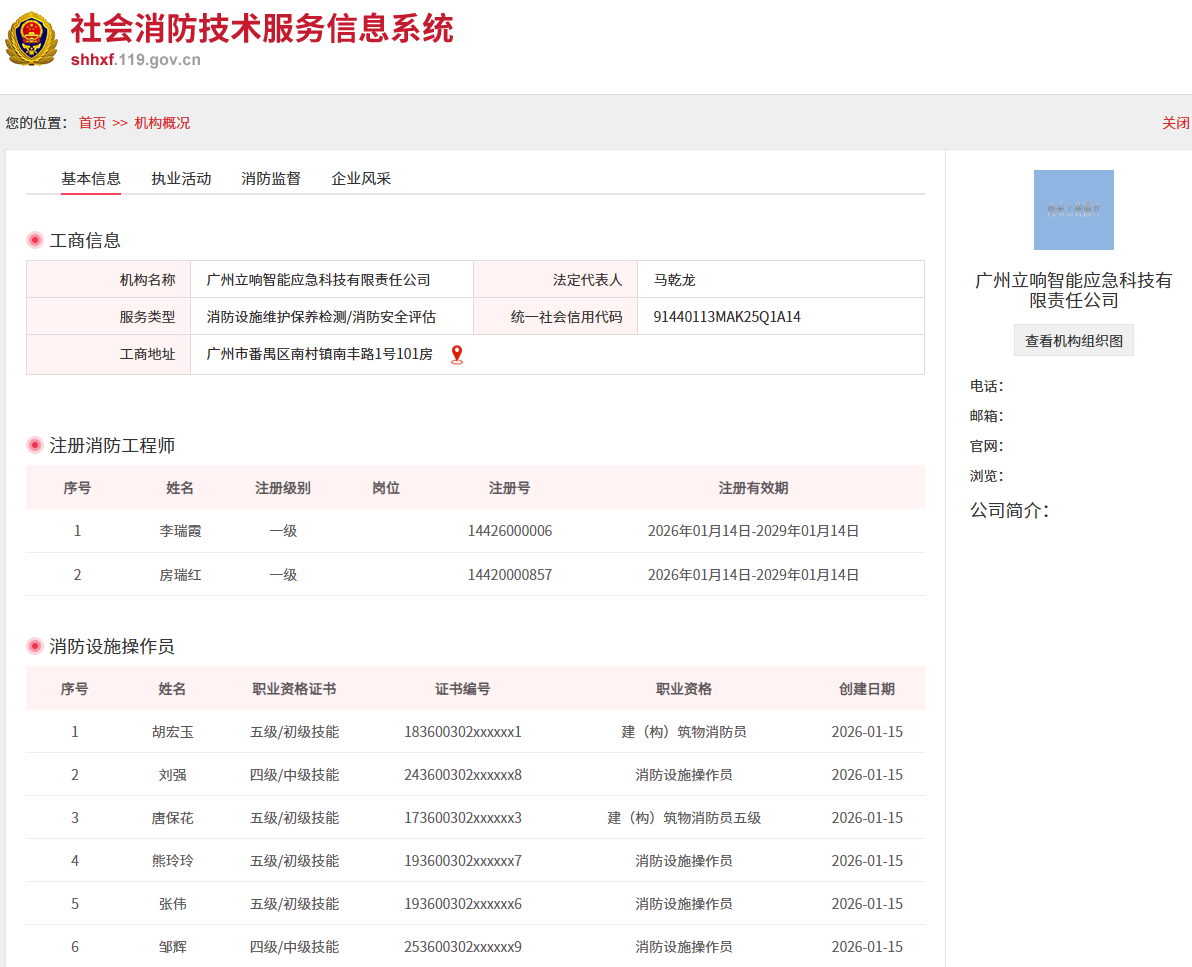Click the 关闭 link
The height and width of the screenshot is (967, 1192).
click(1175, 123)
